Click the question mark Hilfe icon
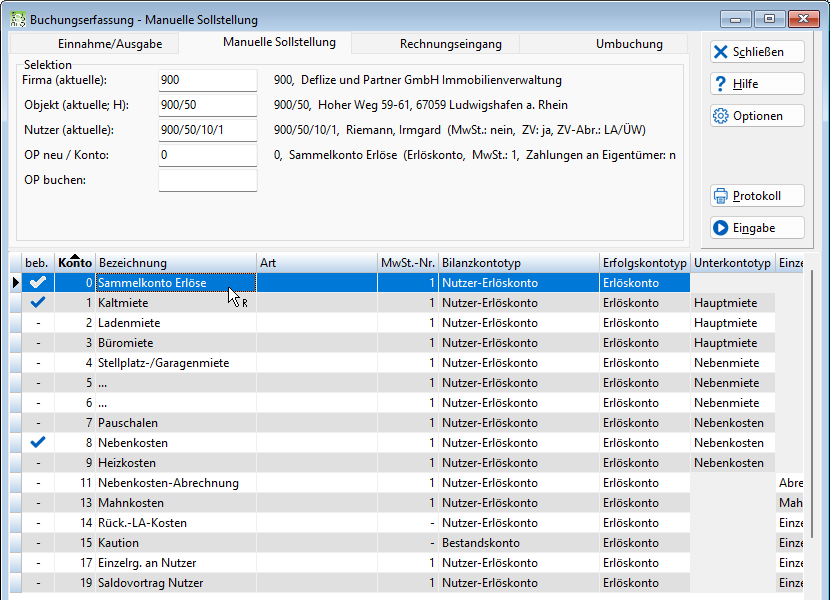This screenshot has height=600, width=830. 720,84
